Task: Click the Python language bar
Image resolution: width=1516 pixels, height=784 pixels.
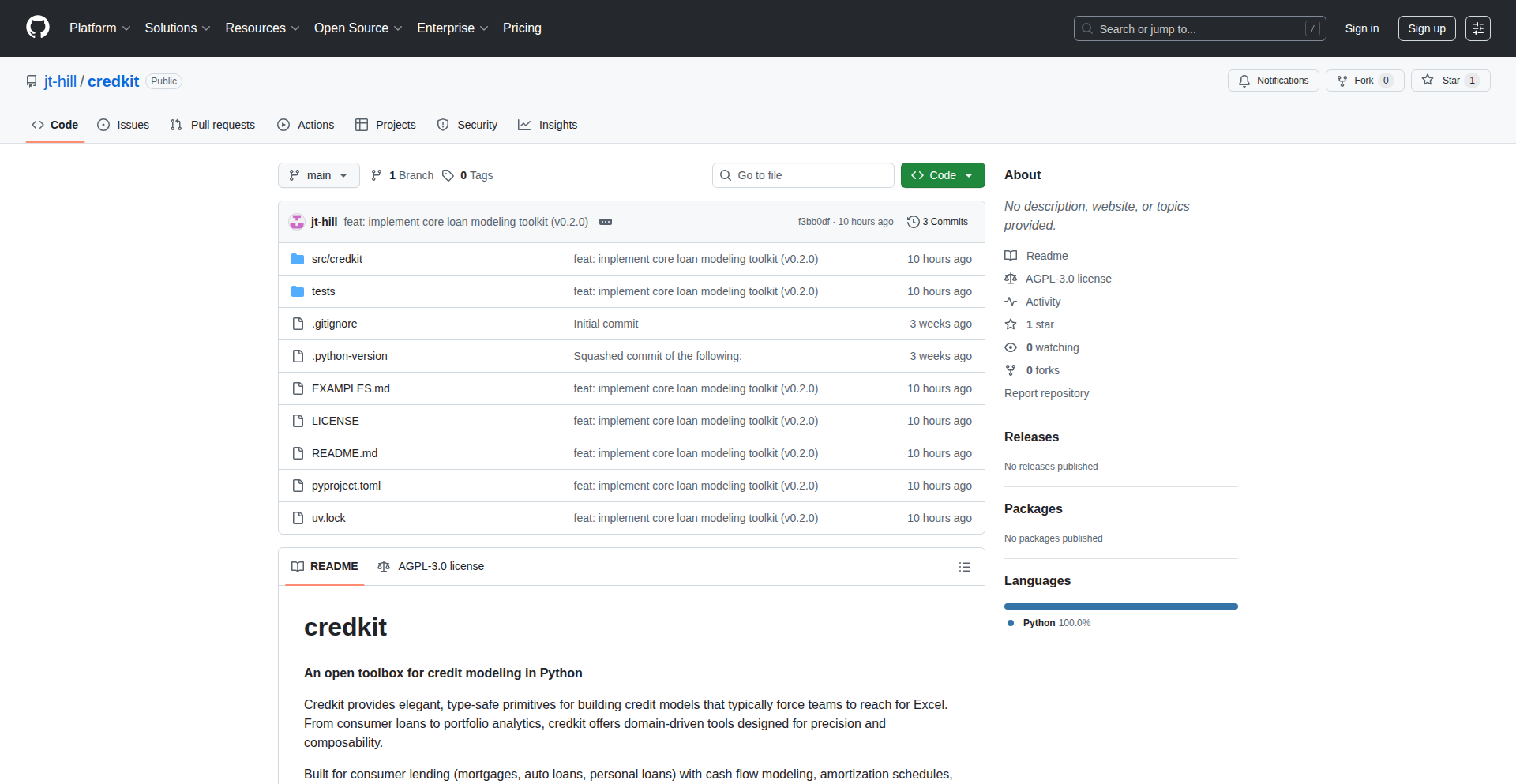Action: (x=1120, y=606)
